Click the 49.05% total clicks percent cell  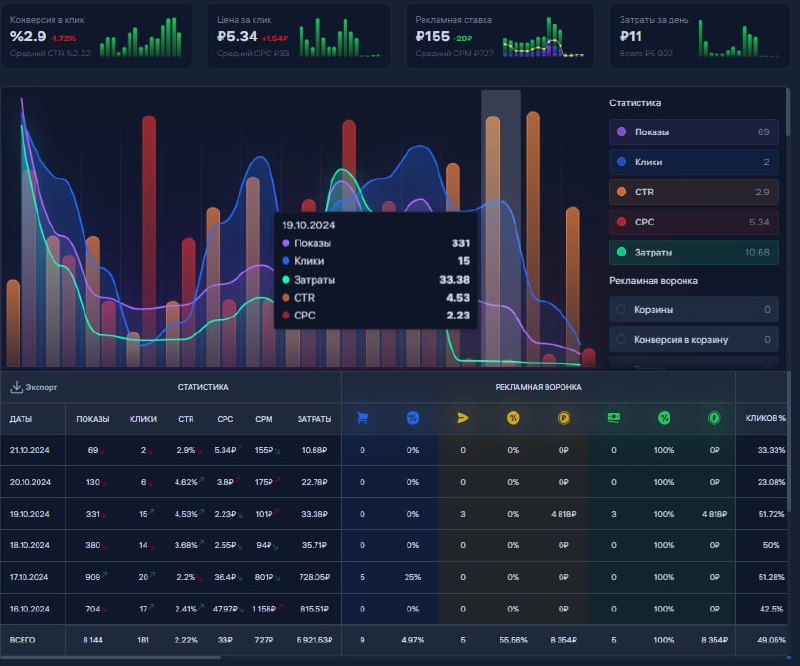click(x=771, y=640)
